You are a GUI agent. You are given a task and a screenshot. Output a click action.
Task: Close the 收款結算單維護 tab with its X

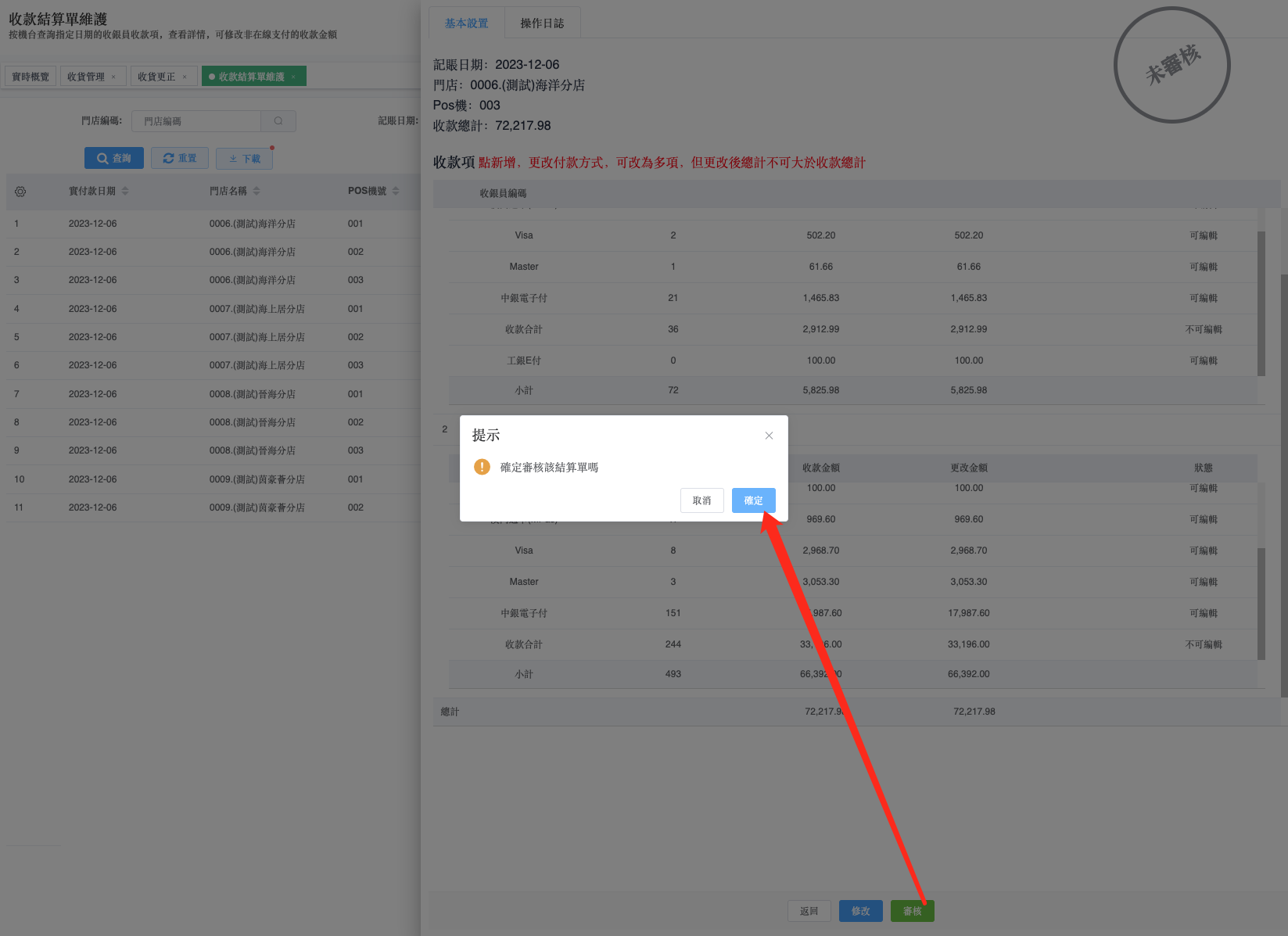click(x=293, y=77)
